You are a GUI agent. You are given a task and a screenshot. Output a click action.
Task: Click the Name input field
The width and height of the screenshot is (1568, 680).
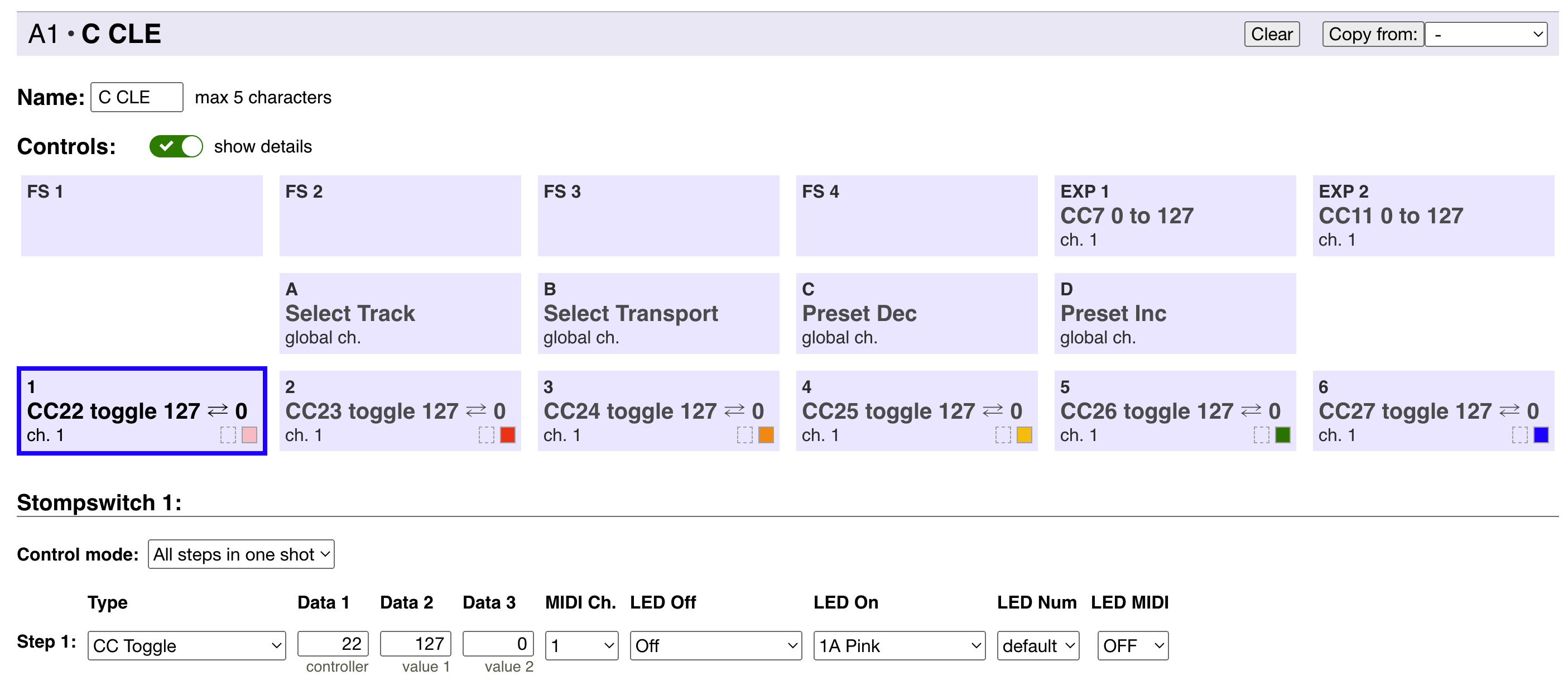coord(137,97)
